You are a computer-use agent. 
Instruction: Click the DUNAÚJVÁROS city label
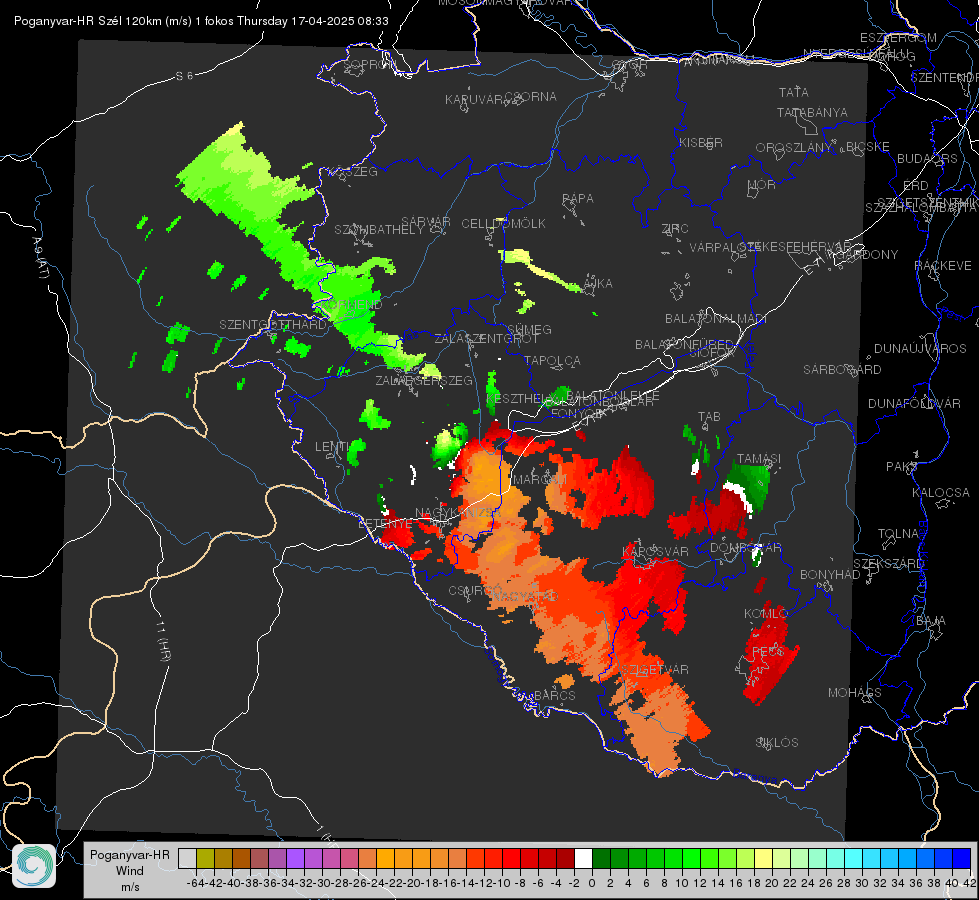[x=920, y=349]
